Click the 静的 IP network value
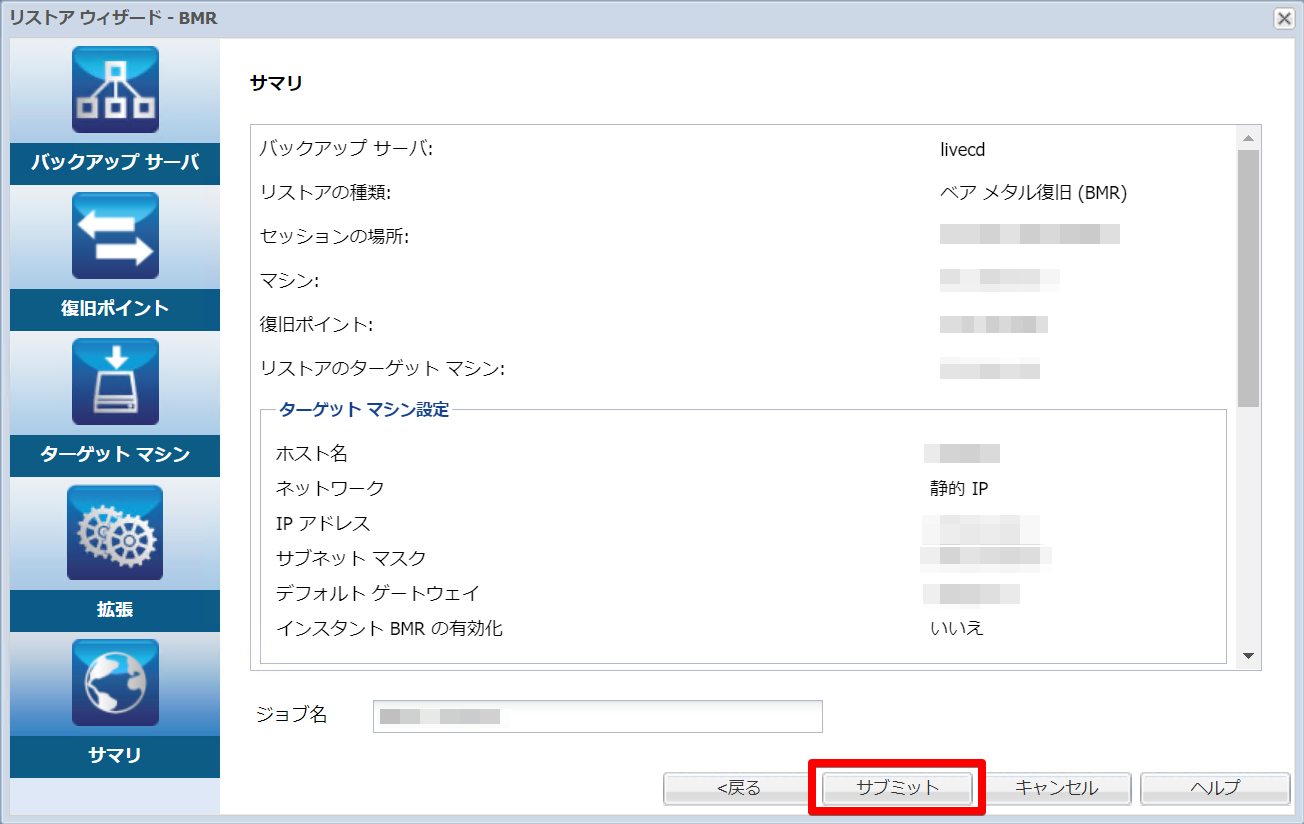Image resolution: width=1304 pixels, height=824 pixels. [x=959, y=489]
